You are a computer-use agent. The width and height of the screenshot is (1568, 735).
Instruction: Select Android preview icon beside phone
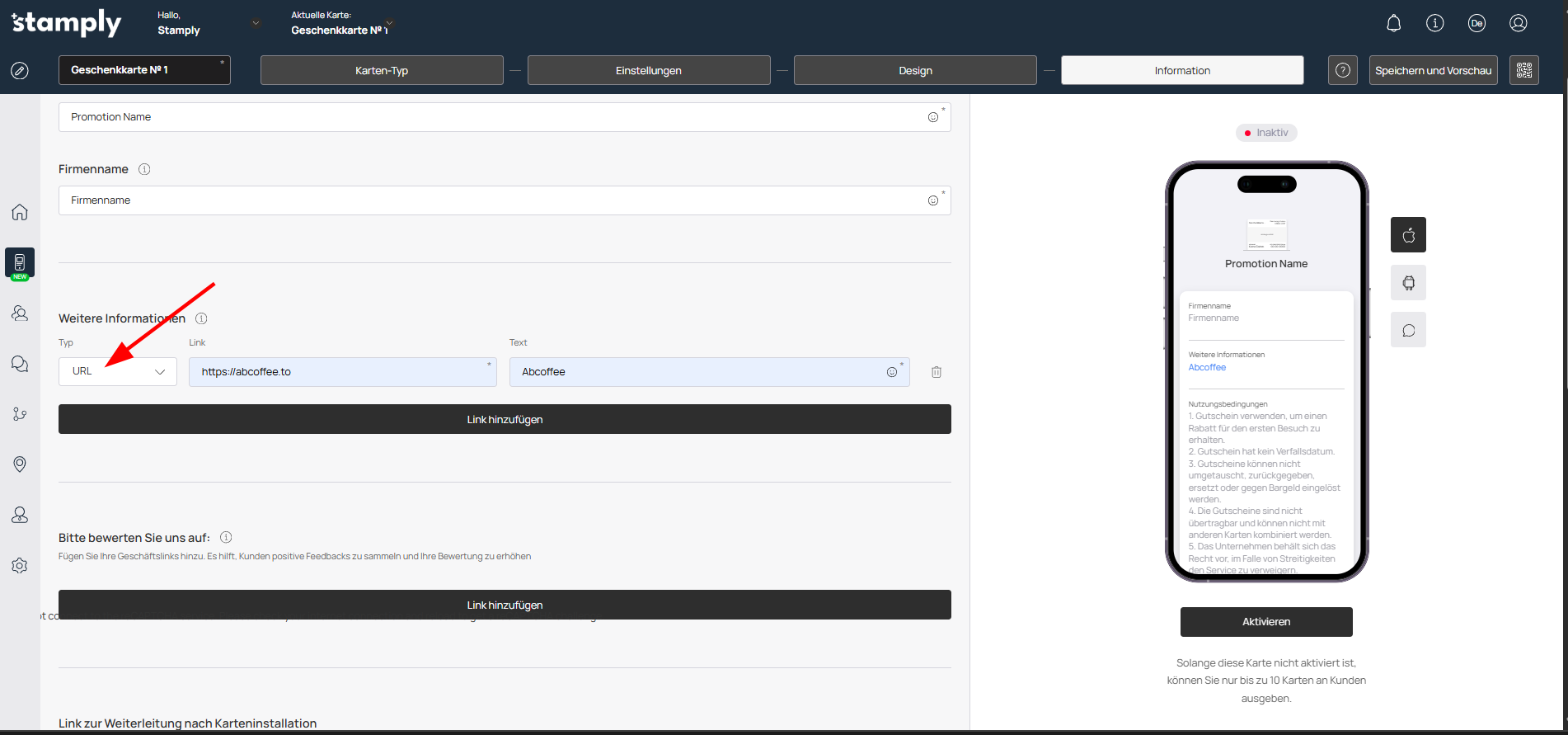coord(1408,283)
